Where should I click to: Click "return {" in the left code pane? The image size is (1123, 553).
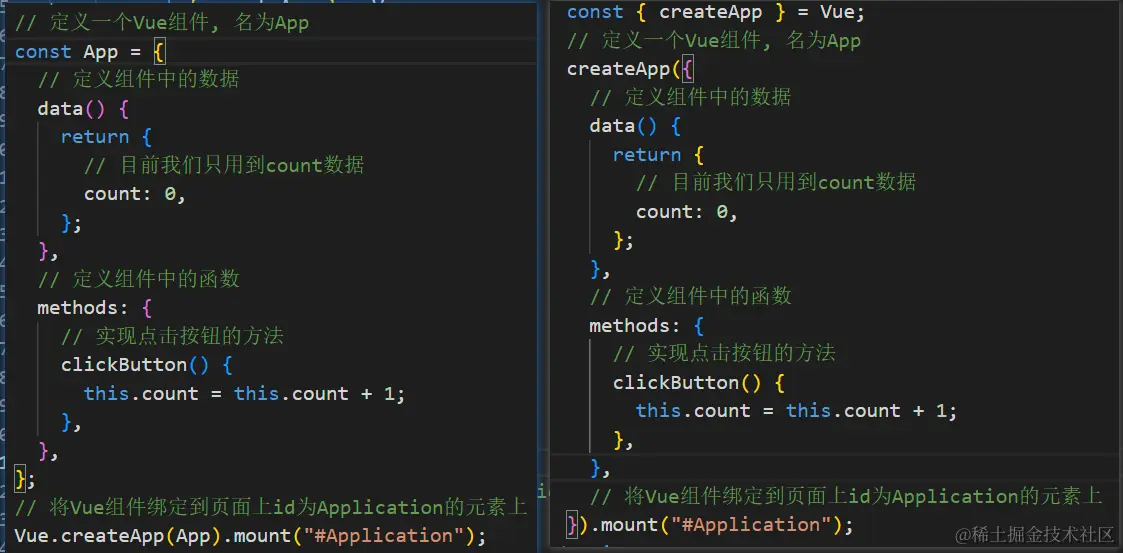[107, 137]
